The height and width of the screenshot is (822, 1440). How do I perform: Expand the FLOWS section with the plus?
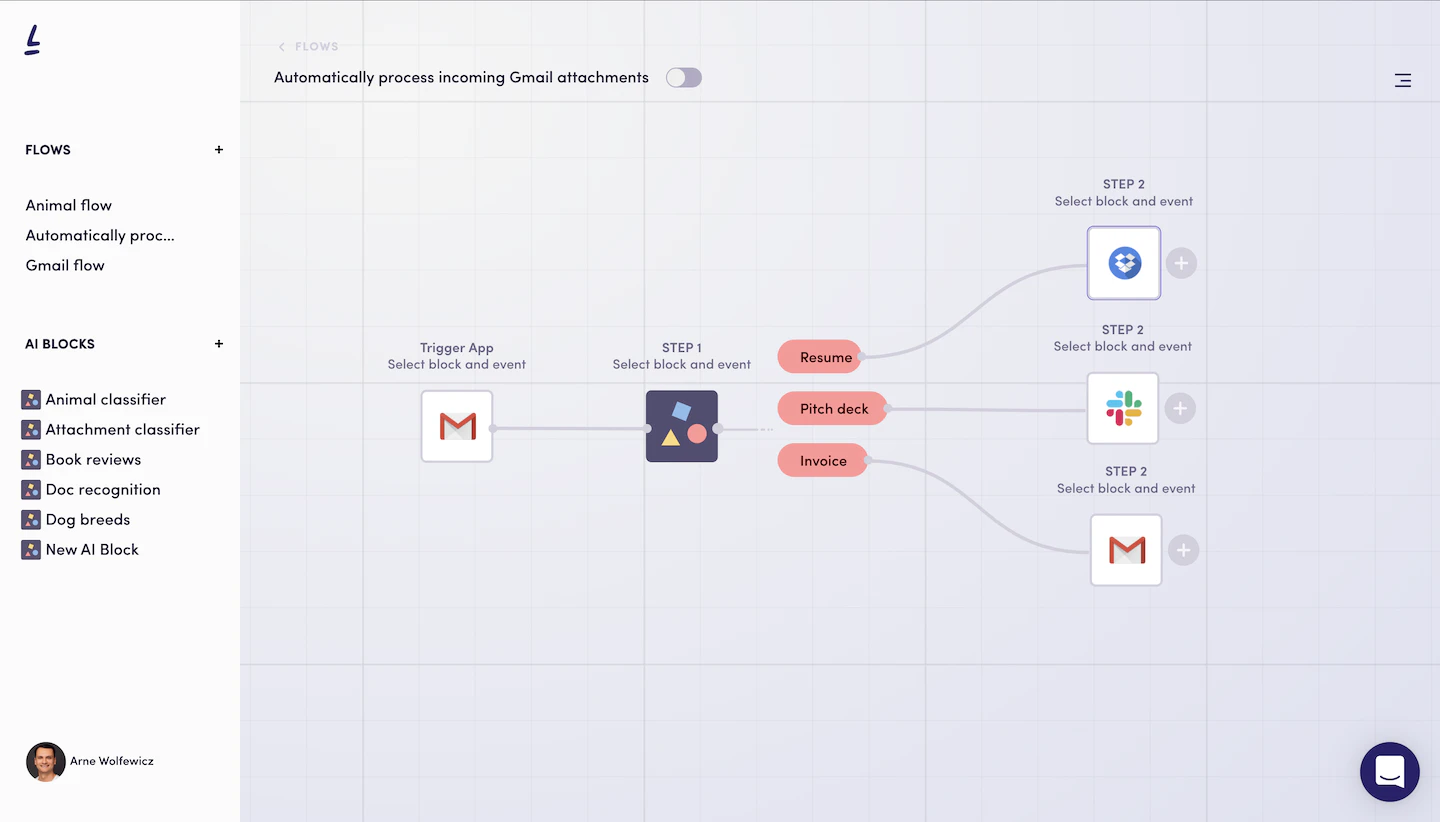click(x=218, y=149)
